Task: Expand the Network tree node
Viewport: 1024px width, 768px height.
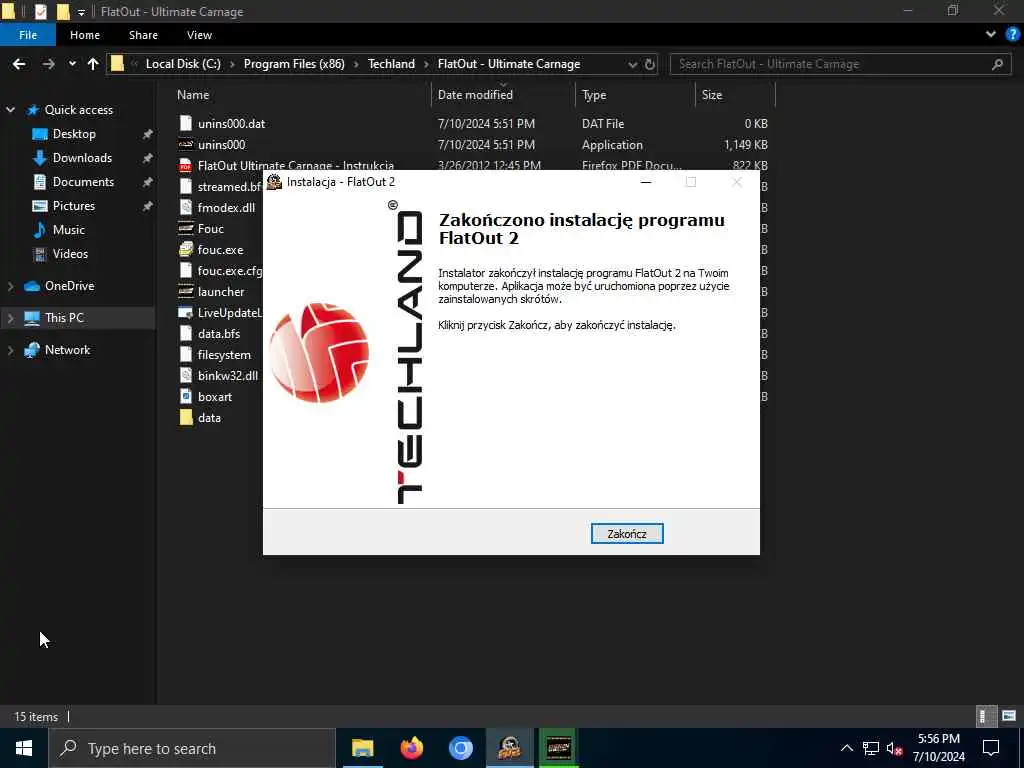Action: [x=10, y=350]
